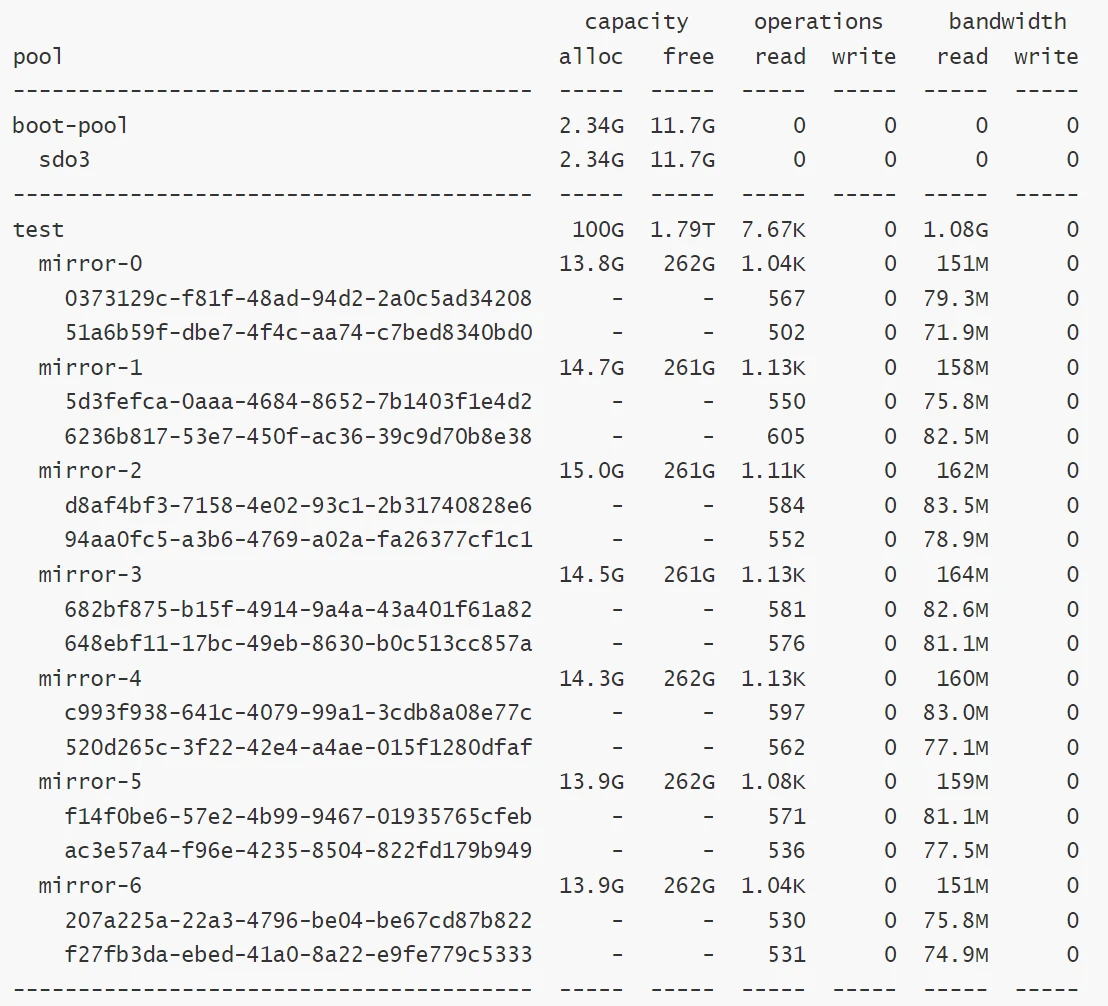Click the bandwidth column group header
1108x1006 pixels.
click(1007, 22)
